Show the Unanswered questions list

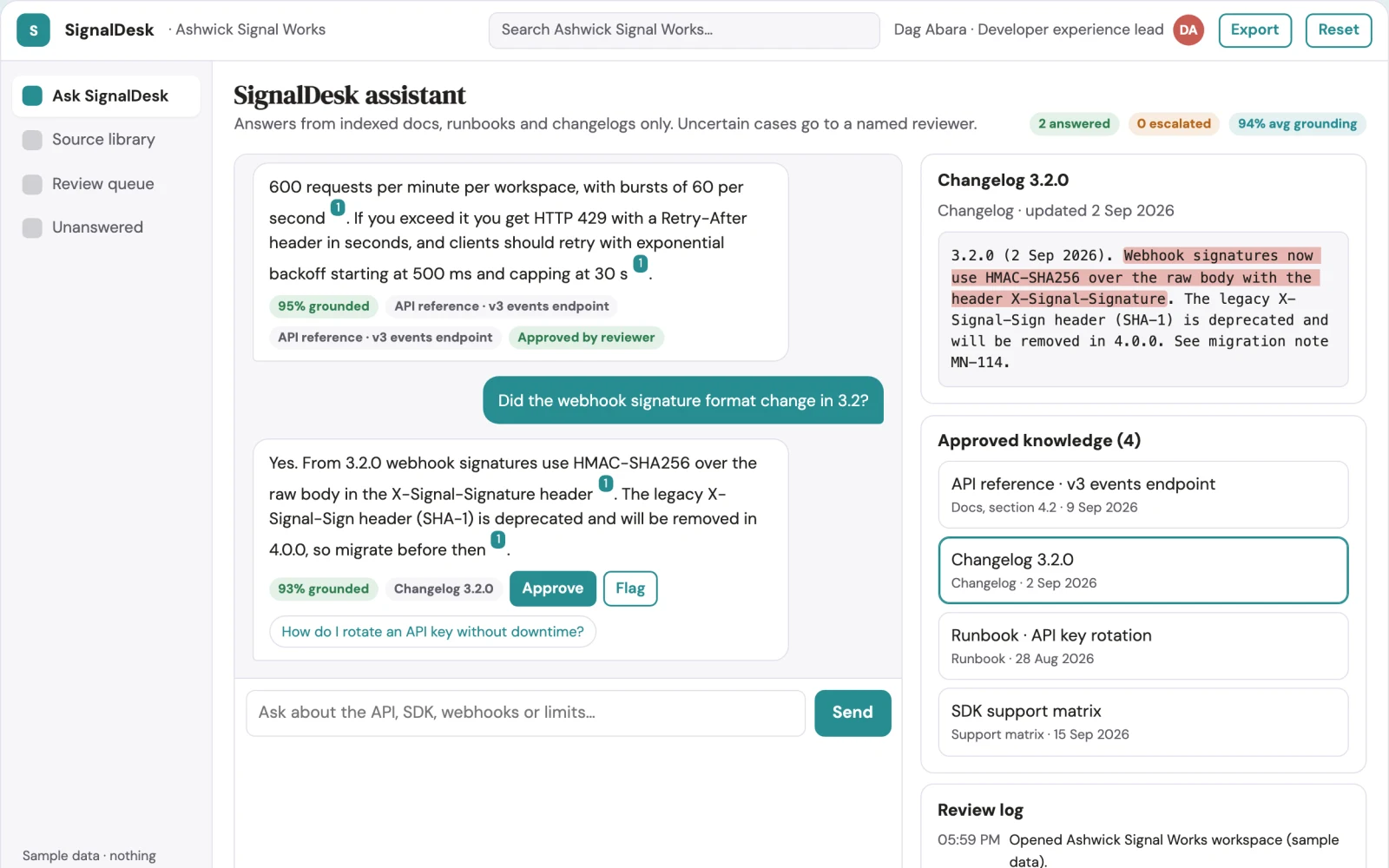[x=106, y=227]
